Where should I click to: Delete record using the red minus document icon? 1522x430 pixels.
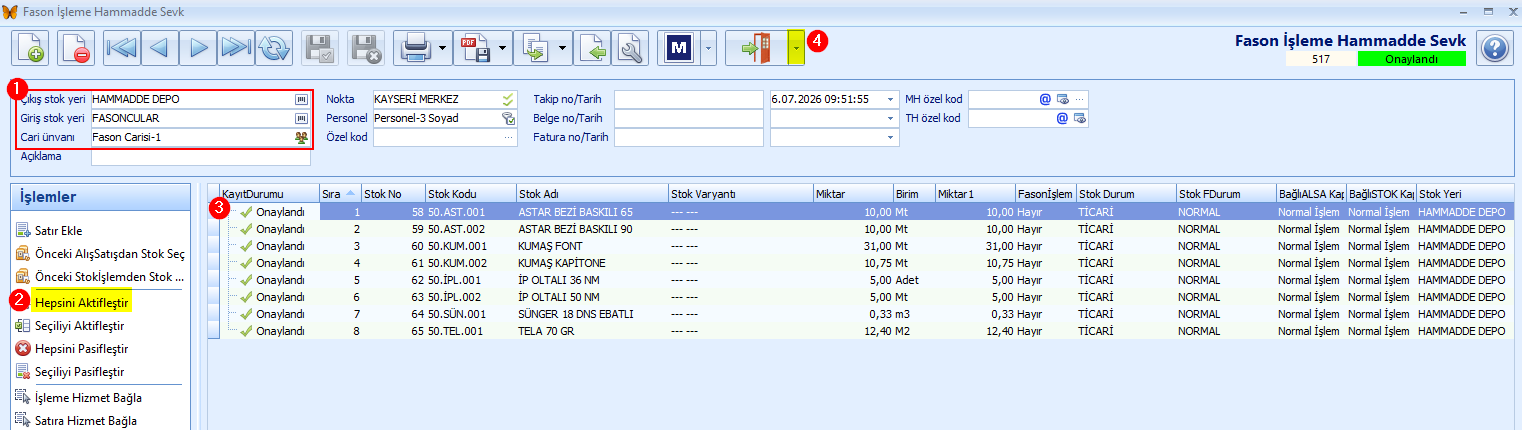coord(76,47)
